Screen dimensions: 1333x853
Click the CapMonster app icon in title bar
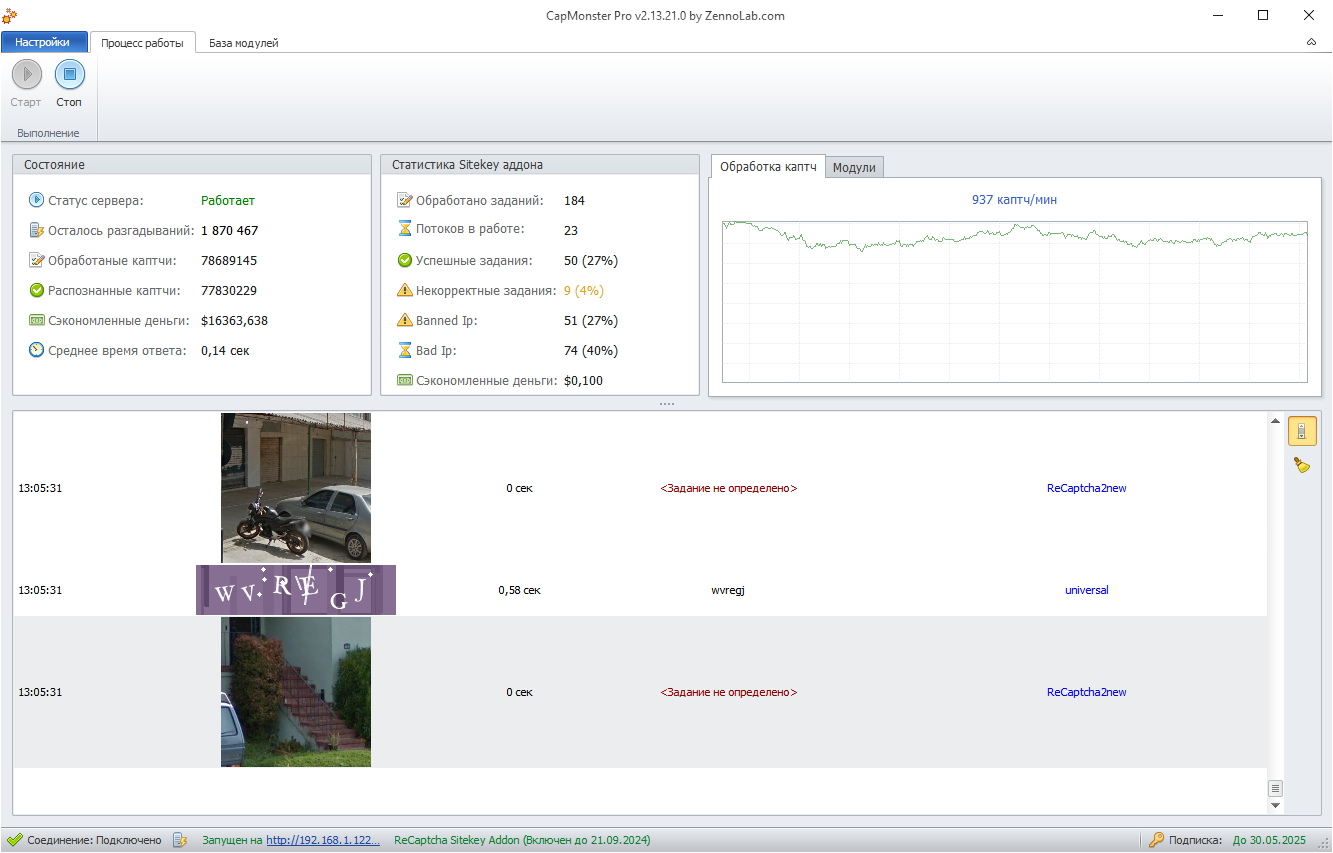pyautogui.click(x=10, y=15)
